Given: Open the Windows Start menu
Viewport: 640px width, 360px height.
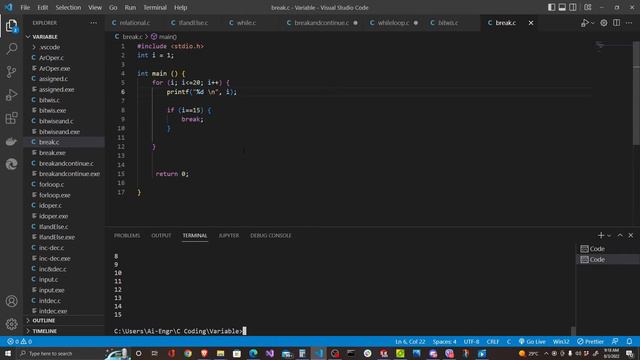Looking at the screenshot, I should coord(8,353).
